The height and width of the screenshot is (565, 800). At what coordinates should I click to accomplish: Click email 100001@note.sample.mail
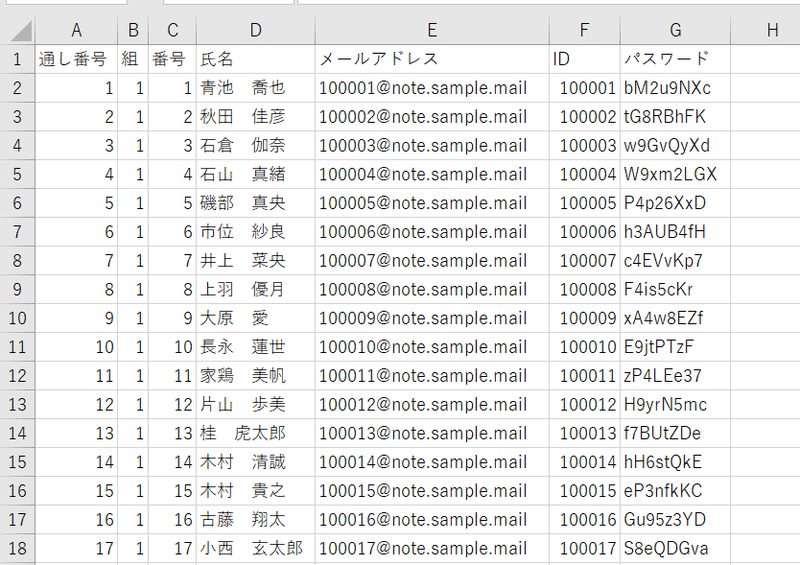coord(432,88)
